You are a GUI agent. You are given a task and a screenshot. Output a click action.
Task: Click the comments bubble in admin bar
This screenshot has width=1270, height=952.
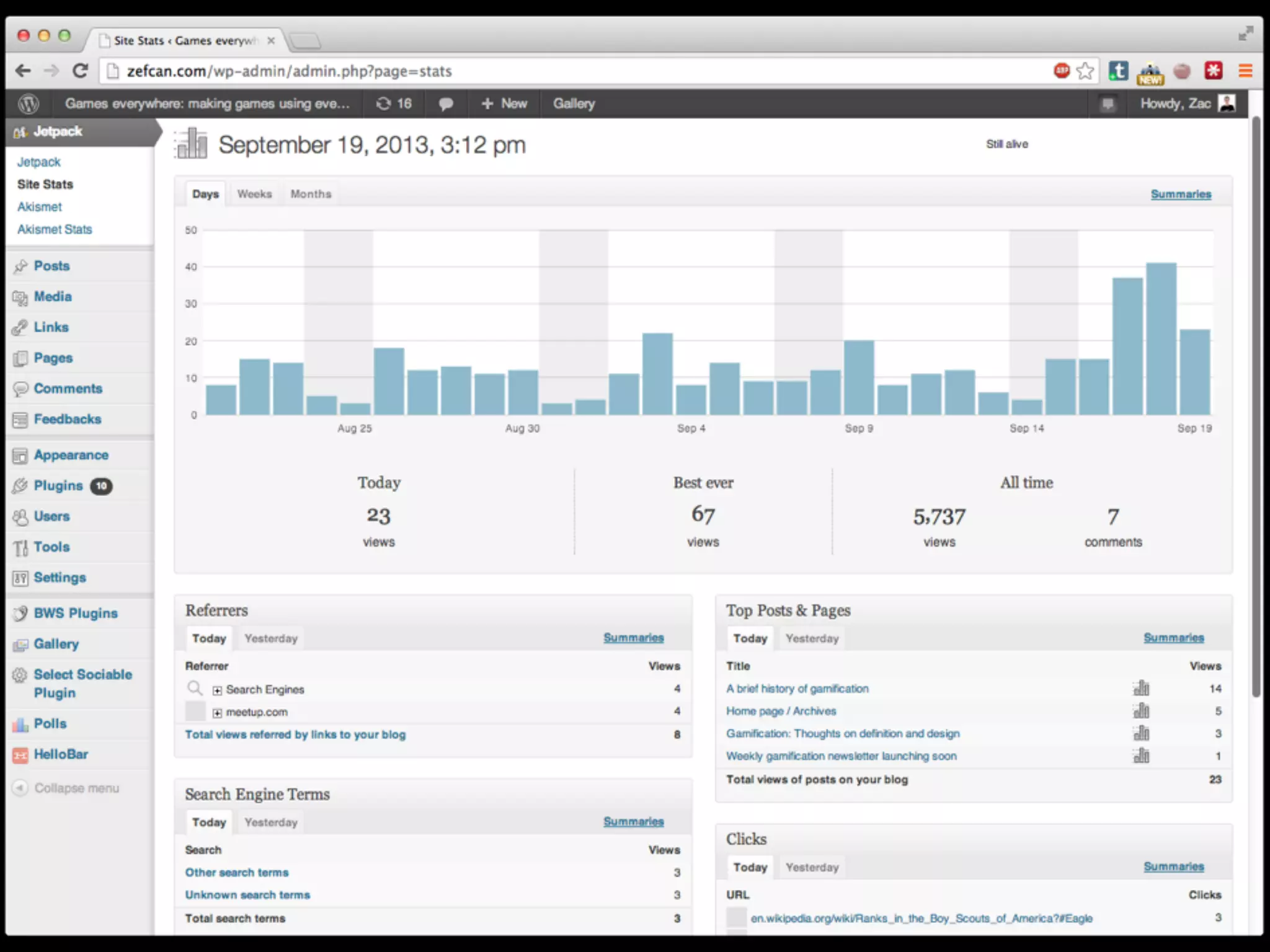pos(445,104)
